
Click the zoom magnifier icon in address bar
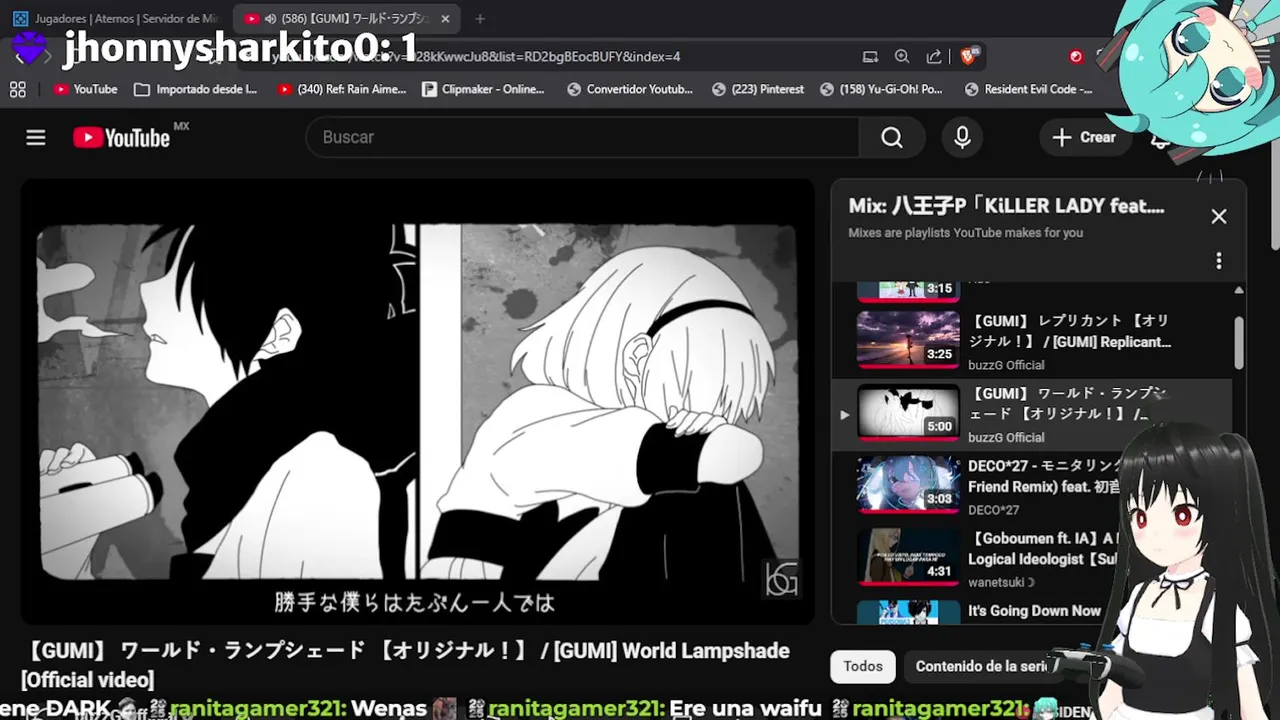[x=902, y=57]
